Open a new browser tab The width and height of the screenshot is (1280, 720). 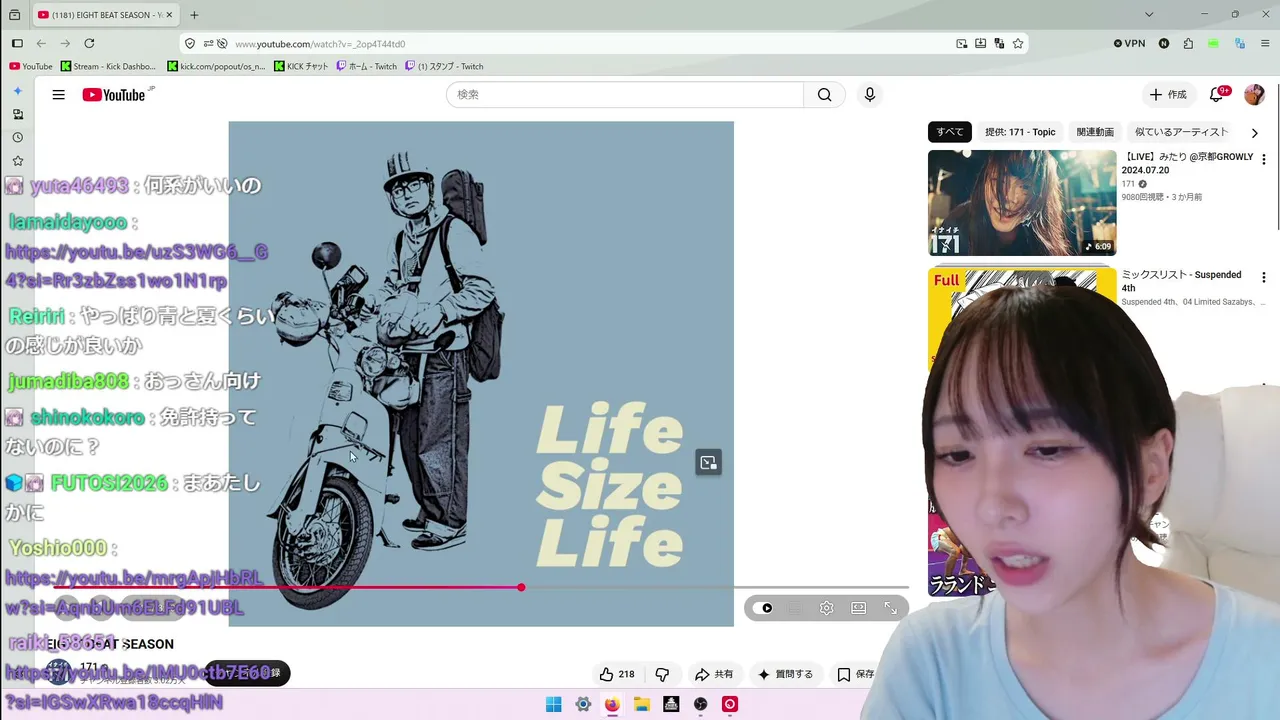pos(194,15)
